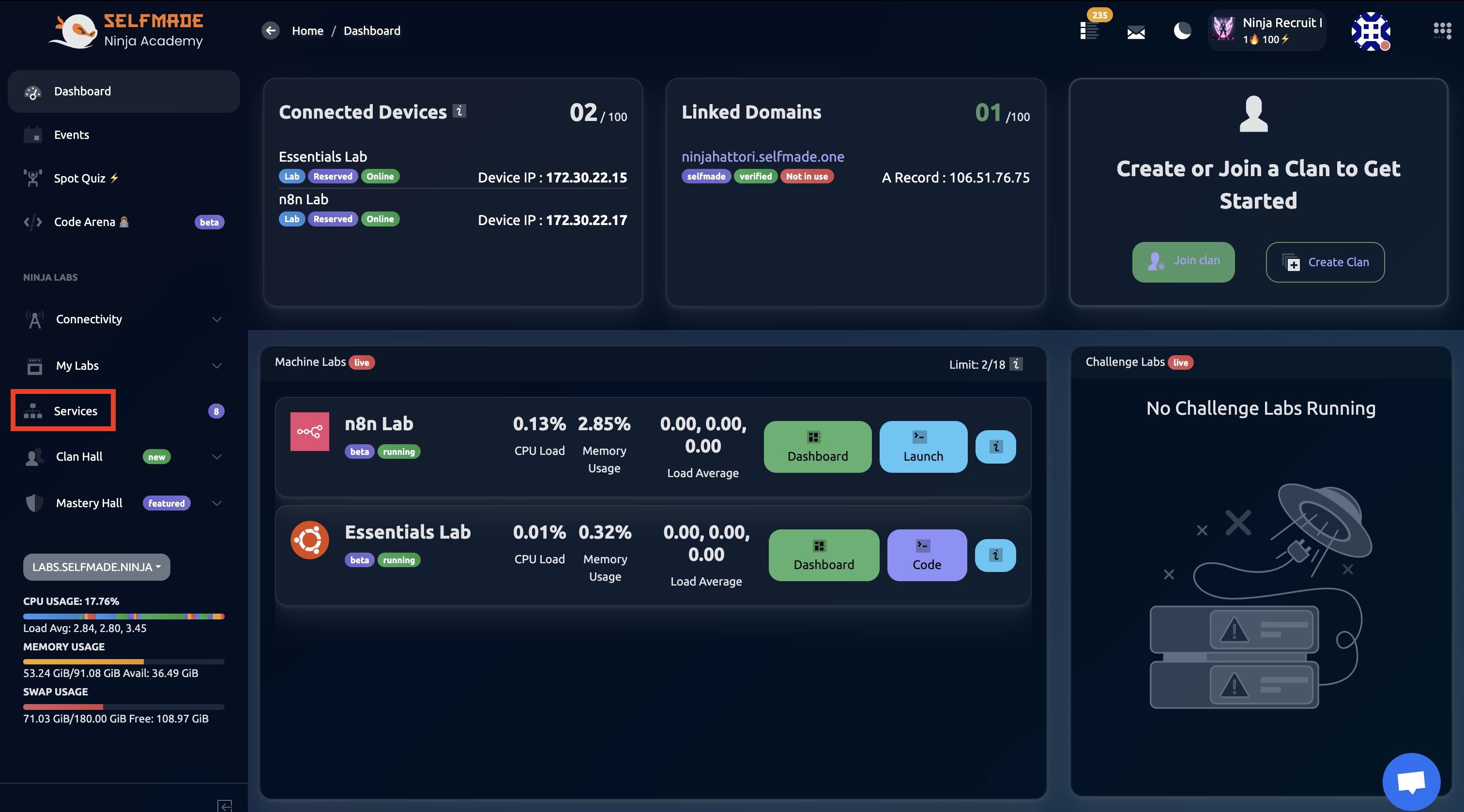Click the Services badge showing 8
The width and height of the screenshot is (1464, 812).
[216, 411]
